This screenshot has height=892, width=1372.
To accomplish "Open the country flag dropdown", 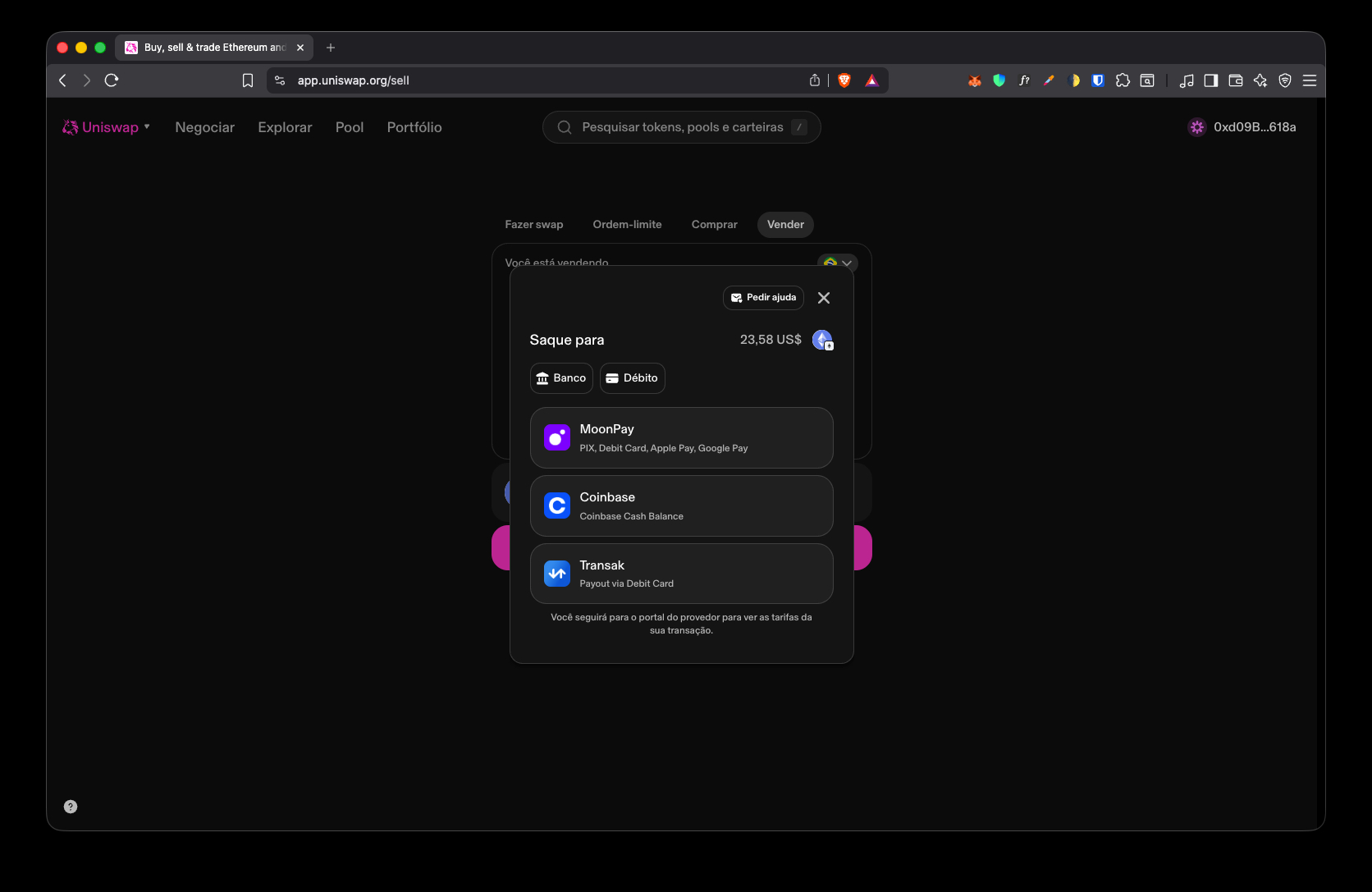I will [x=838, y=263].
